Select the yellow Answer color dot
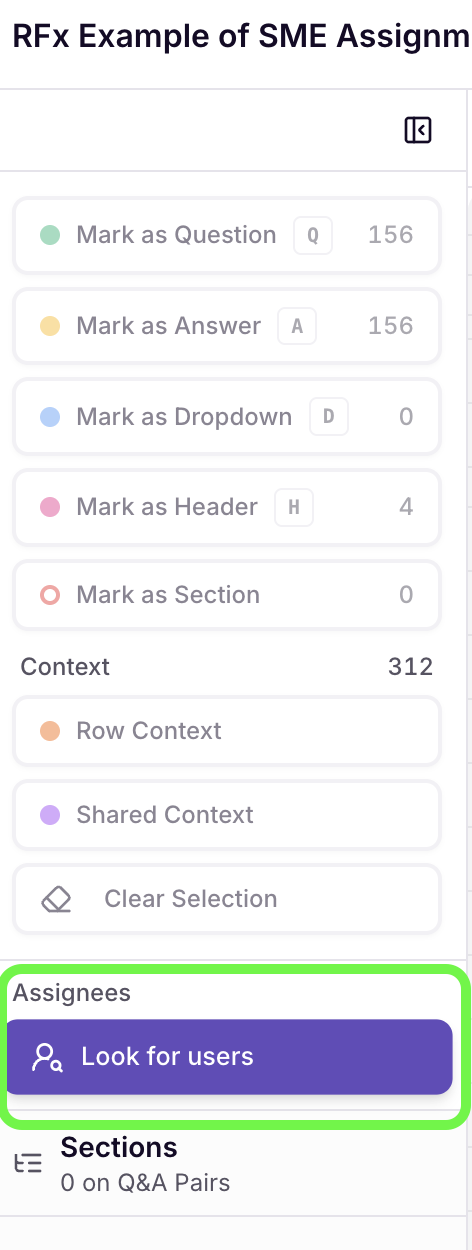472x1250 pixels. click(50, 326)
